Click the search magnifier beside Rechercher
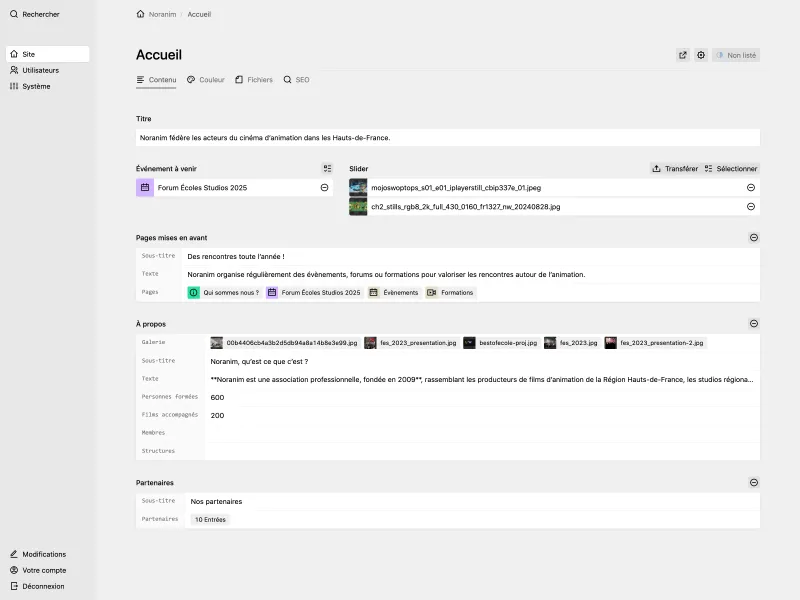Image resolution: width=800 pixels, height=600 pixels. (14, 14)
